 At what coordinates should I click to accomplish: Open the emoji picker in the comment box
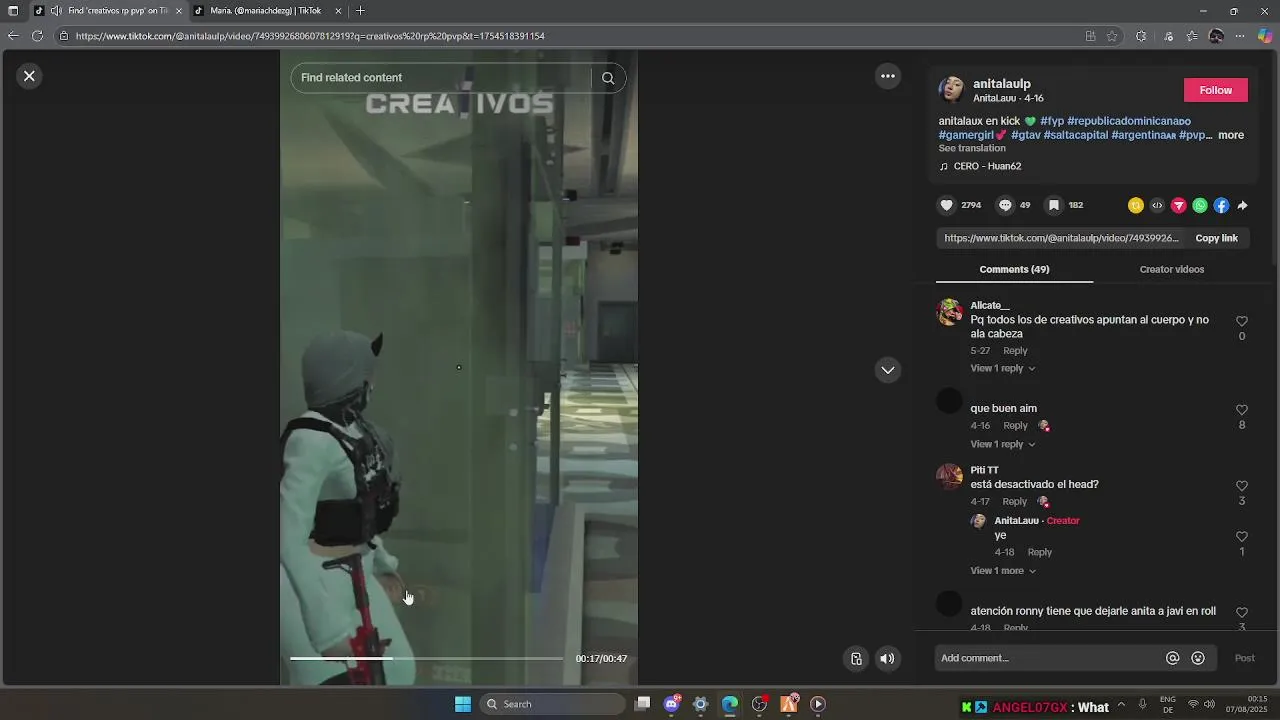tap(1198, 658)
